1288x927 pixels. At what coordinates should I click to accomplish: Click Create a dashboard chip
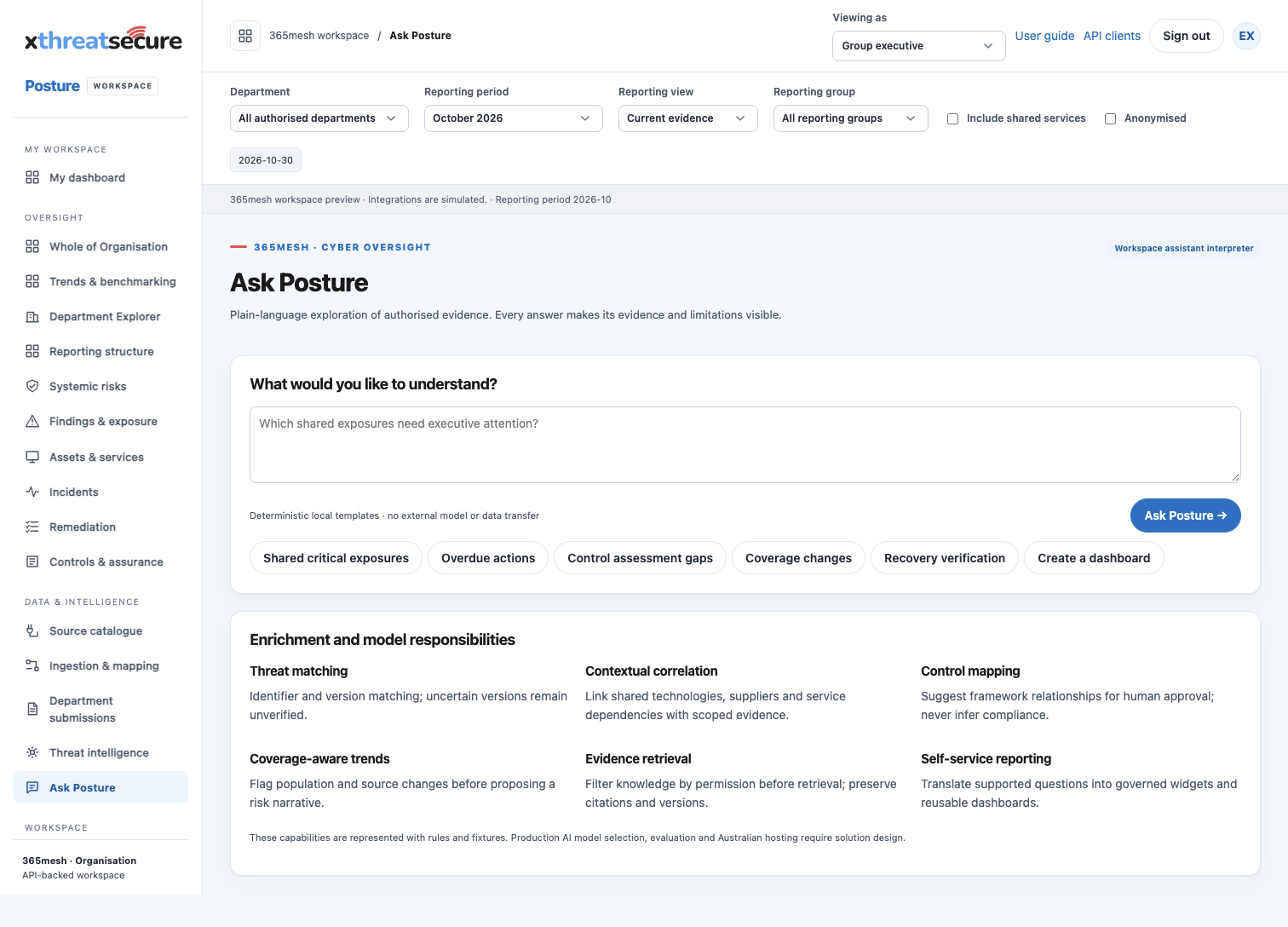click(1094, 558)
